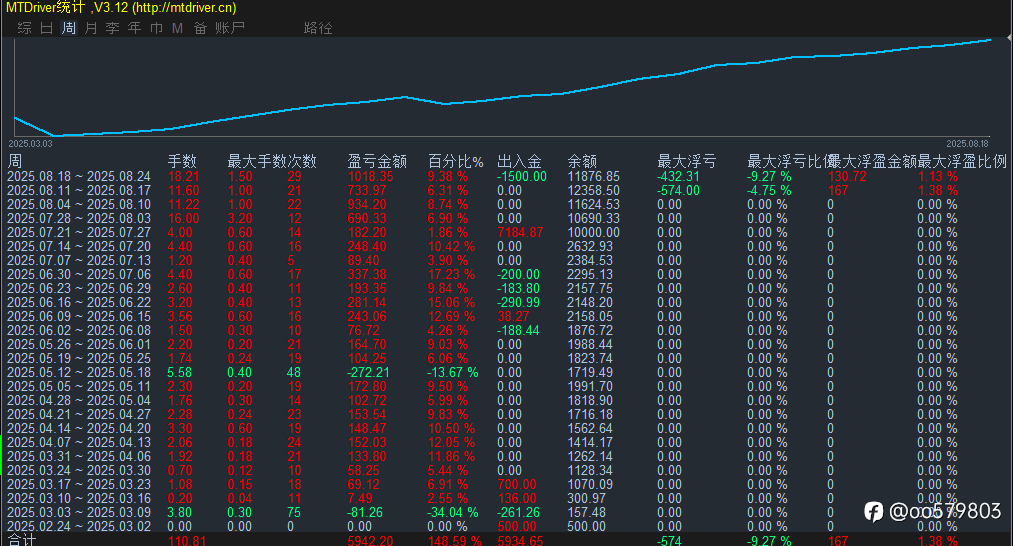Open the 年 yearly tab
The height and width of the screenshot is (546, 1013).
pos(134,28)
